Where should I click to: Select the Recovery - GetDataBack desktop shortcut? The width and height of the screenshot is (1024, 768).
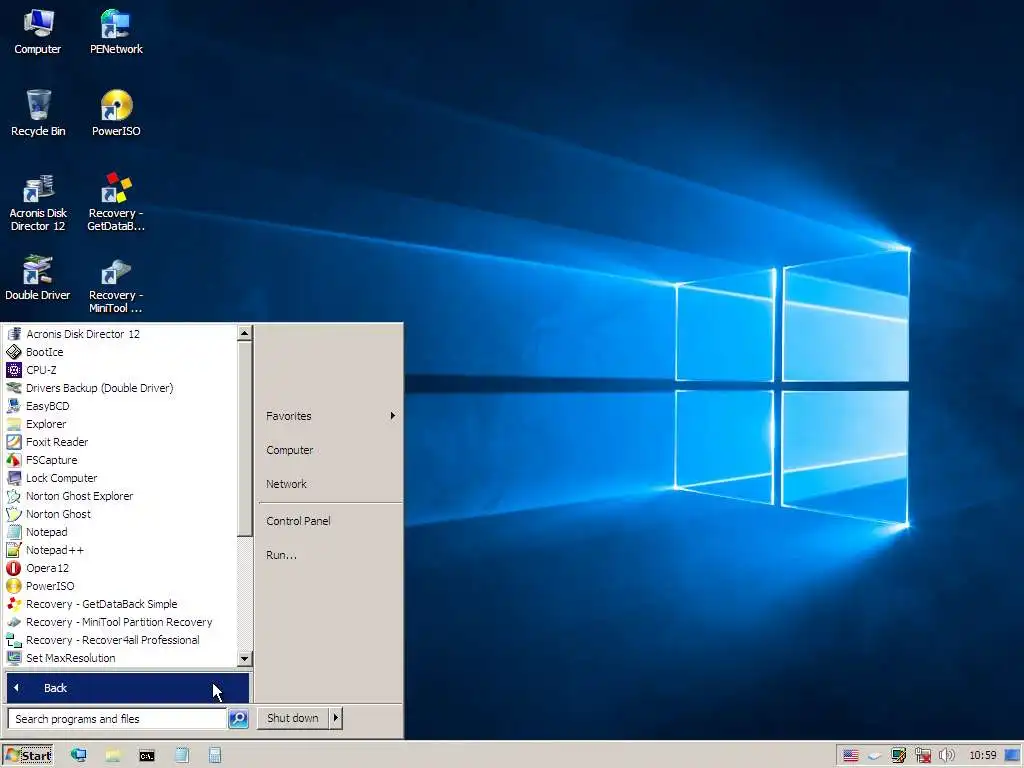(x=116, y=203)
